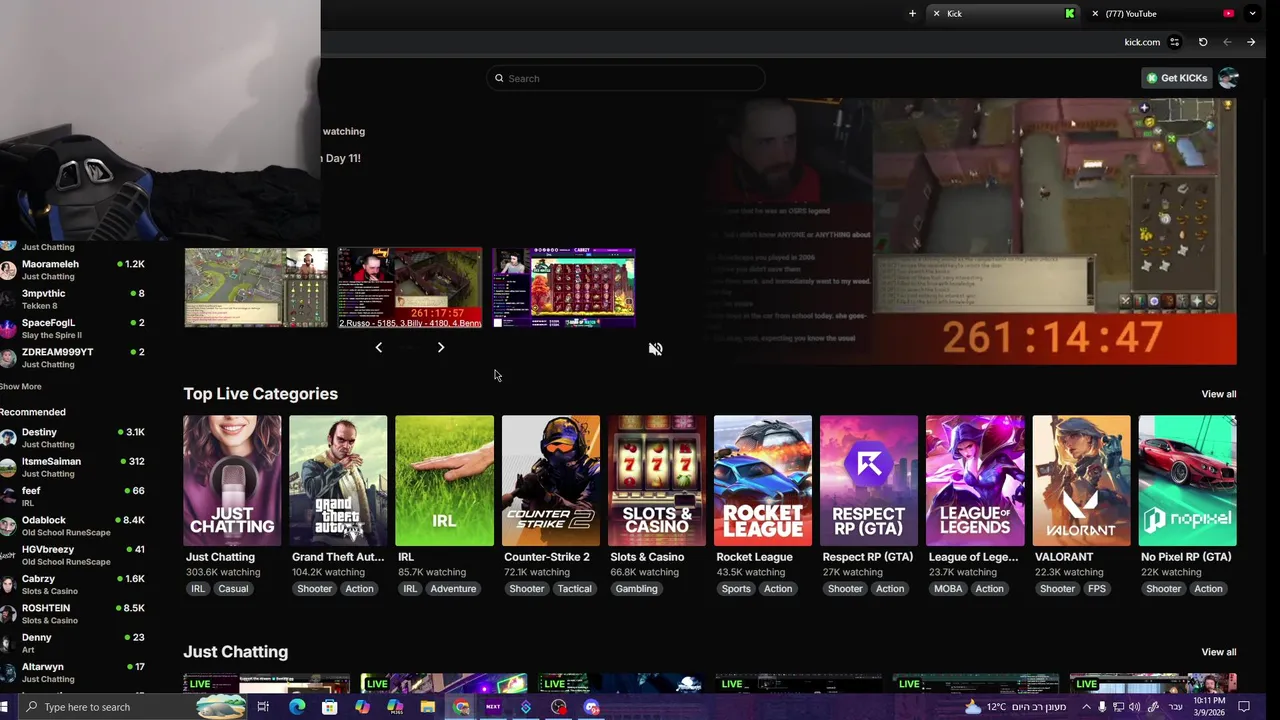This screenshot has width=1280, height=720.
Task: Select the second featured thumbnail with 261:17:57 timer
Action: [410, 288]
